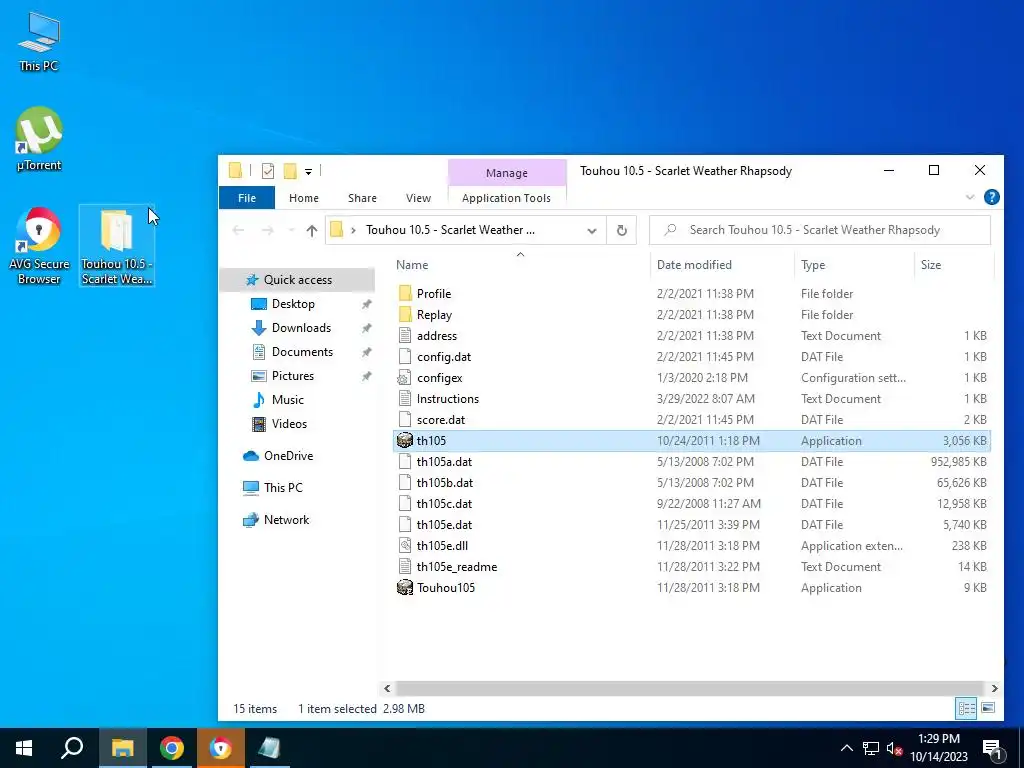The width and height of the screenshot is (1024, 768).
Task: Click the Properties icon in the quick access toolbar
Action: pos(268,171)
